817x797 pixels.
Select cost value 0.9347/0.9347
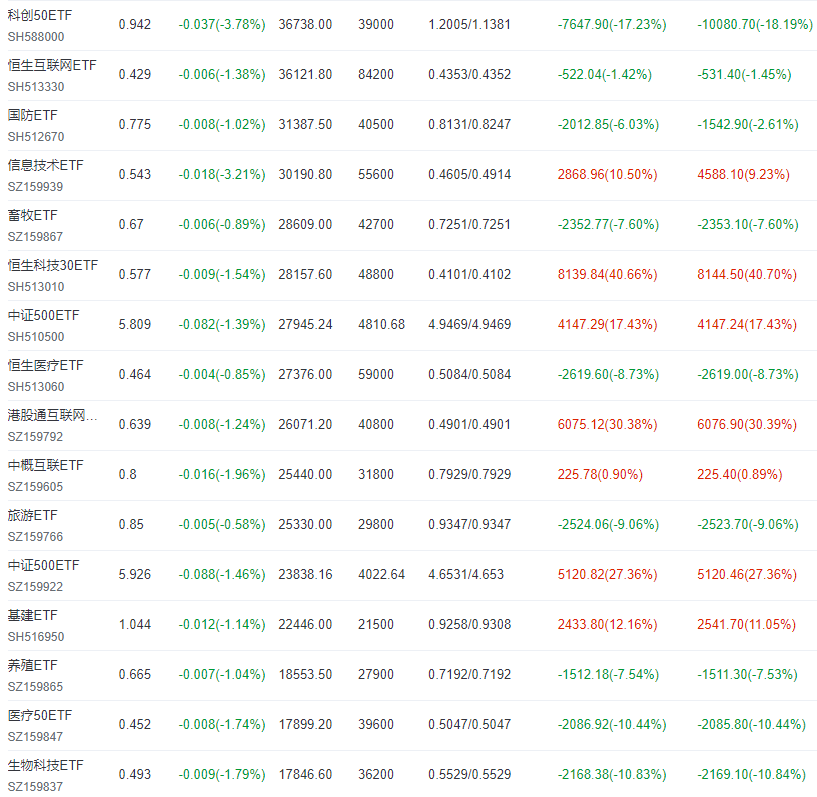coord(469,525)
